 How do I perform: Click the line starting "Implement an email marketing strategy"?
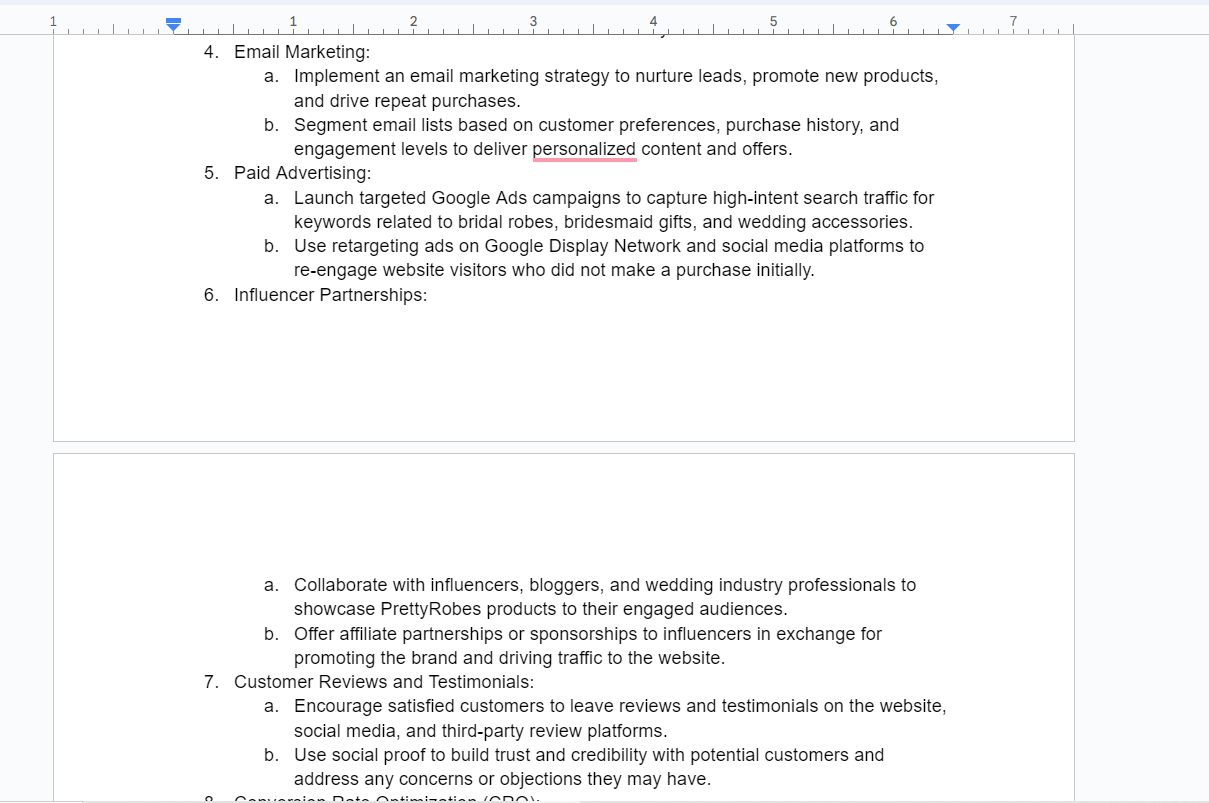coord(616,76)
